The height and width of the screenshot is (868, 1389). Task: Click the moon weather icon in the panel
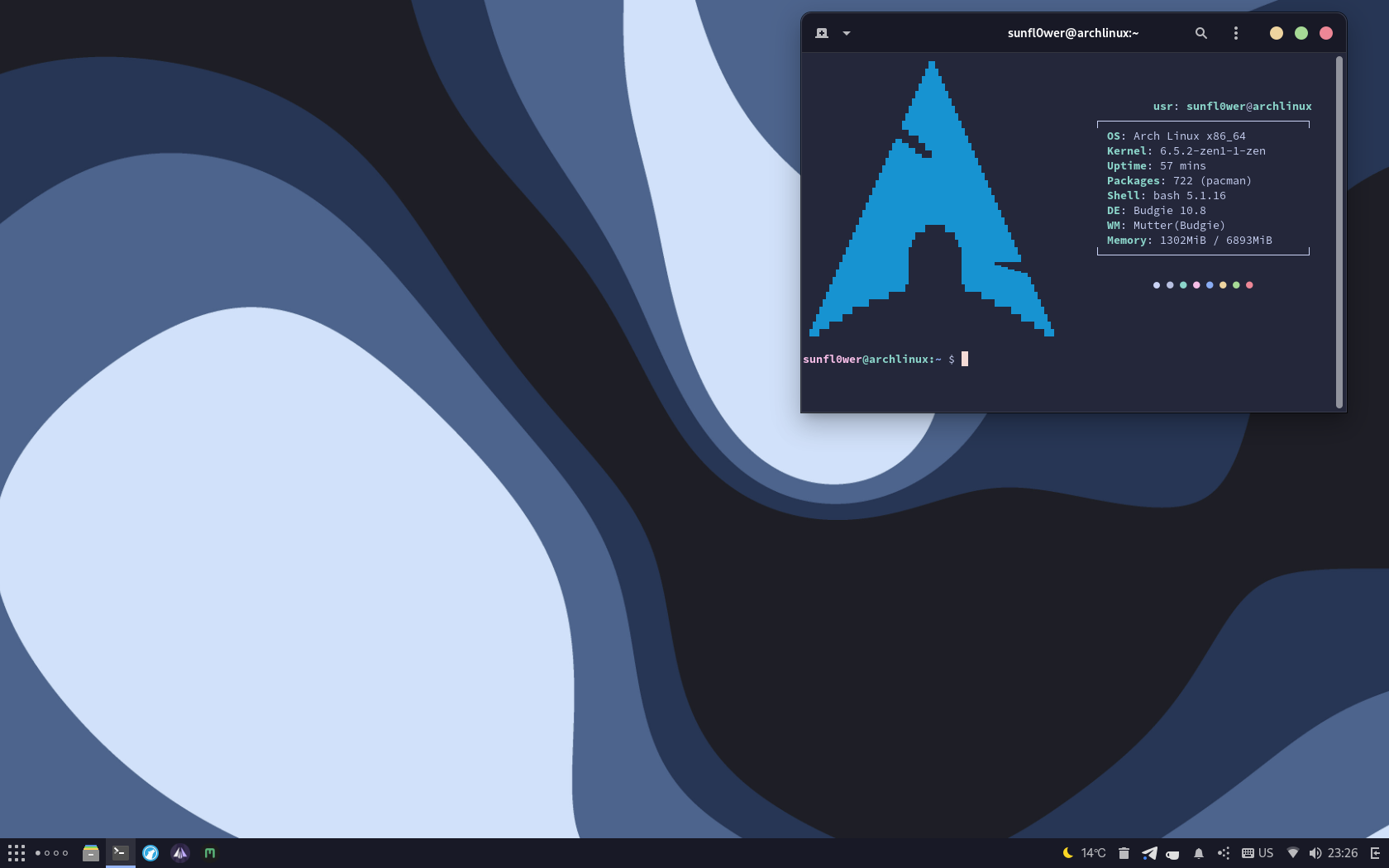[x=1067, y=853]
